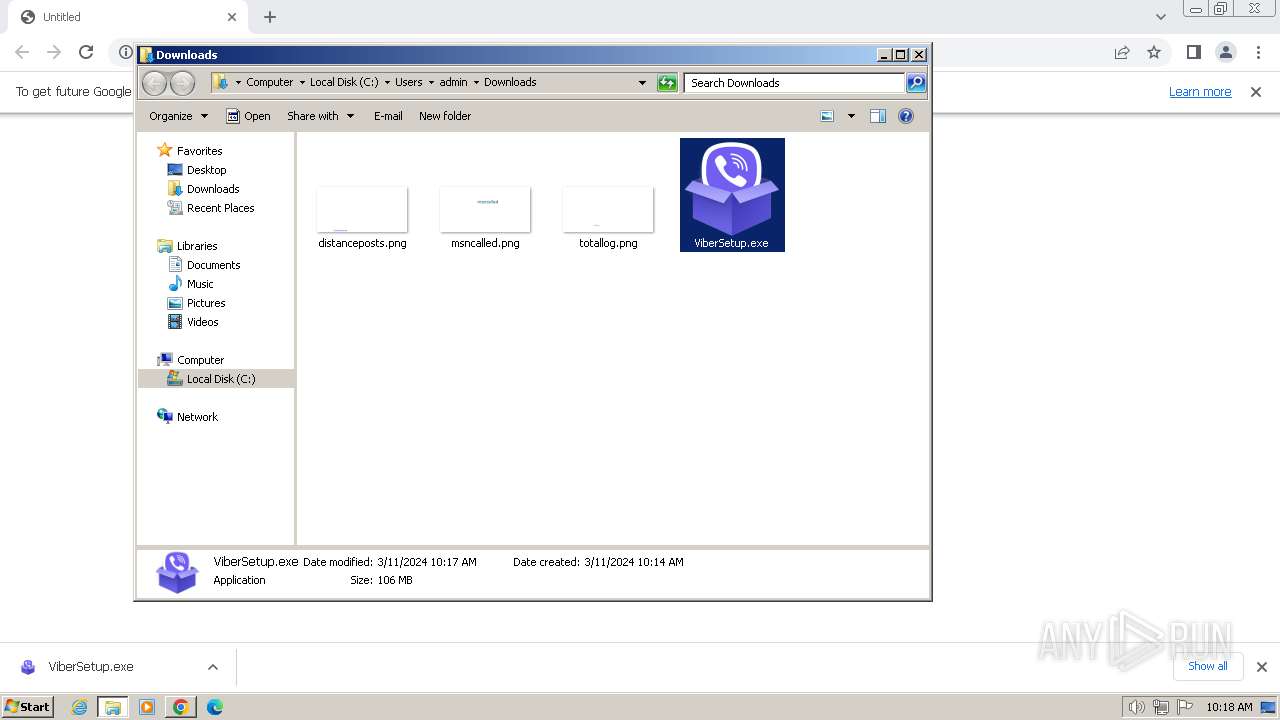1280x720 pixels.
Task: Expand the dropdown arrow after admin breadcrumb
Action: click(x=476, y=83)
